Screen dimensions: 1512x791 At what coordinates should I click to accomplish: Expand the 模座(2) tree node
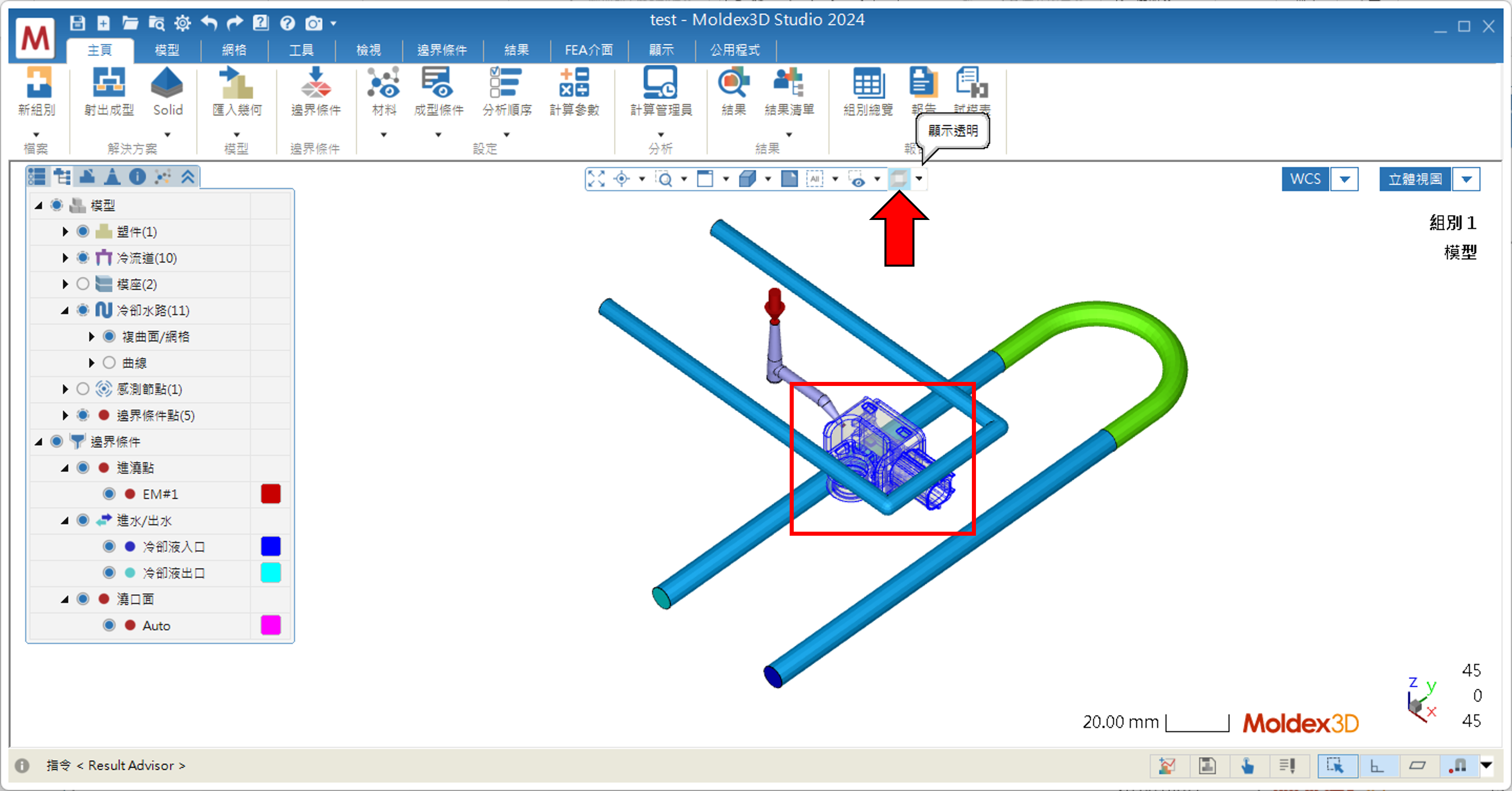tap(65, 284)
